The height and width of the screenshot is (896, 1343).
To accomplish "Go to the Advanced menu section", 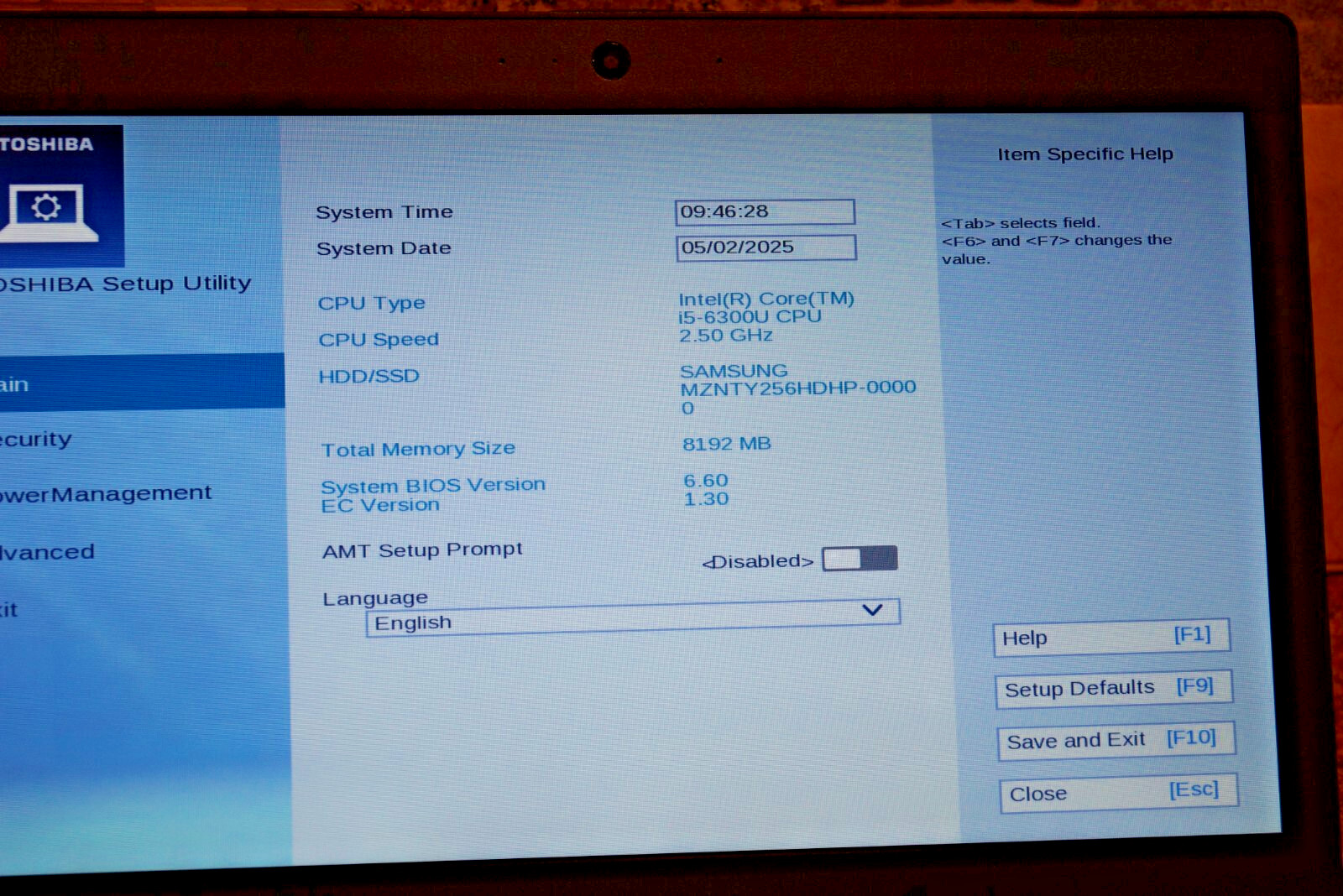I will pyautogui.click(x=47, y=551).
